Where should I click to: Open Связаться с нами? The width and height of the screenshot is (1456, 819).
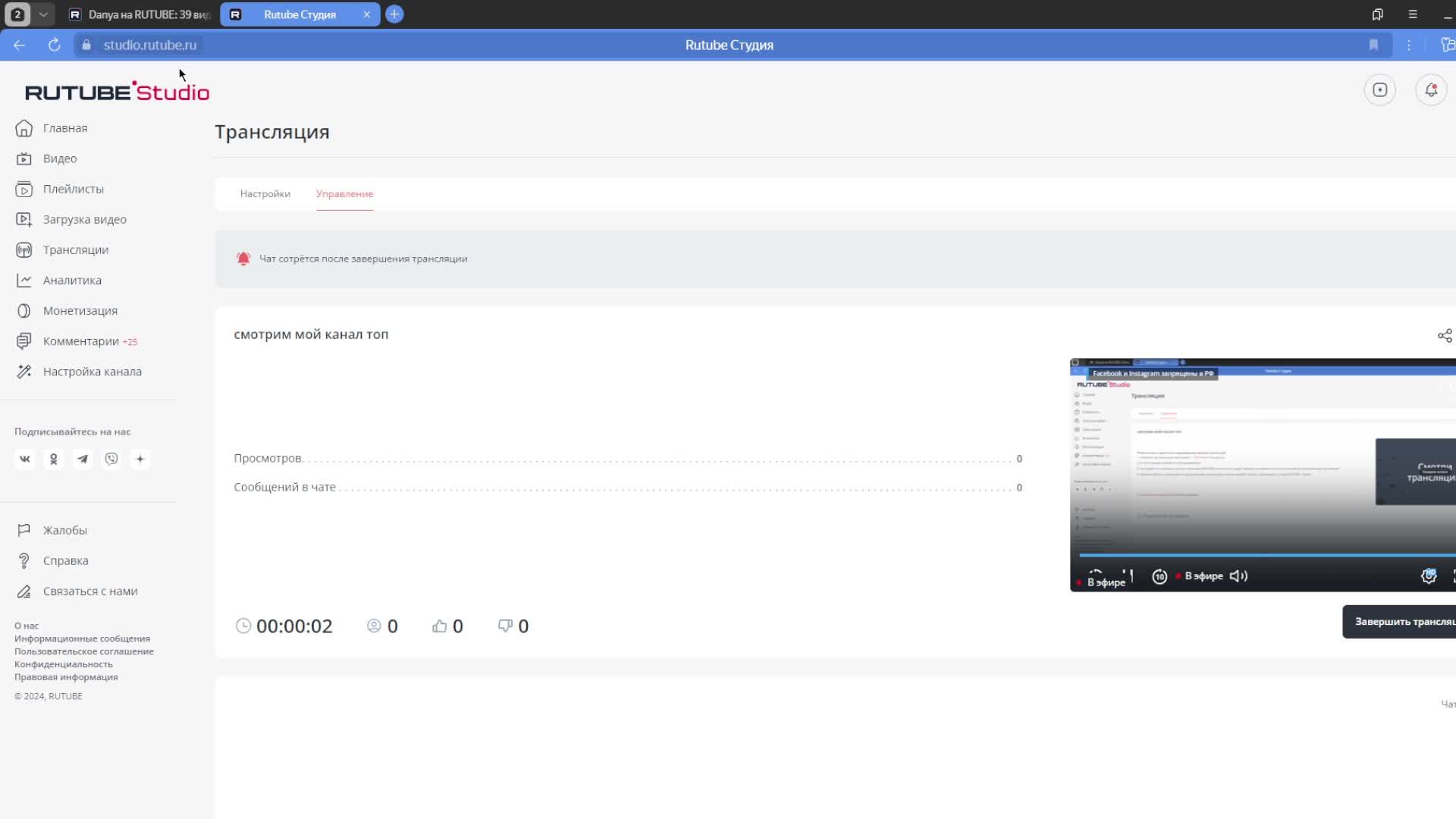76,591
